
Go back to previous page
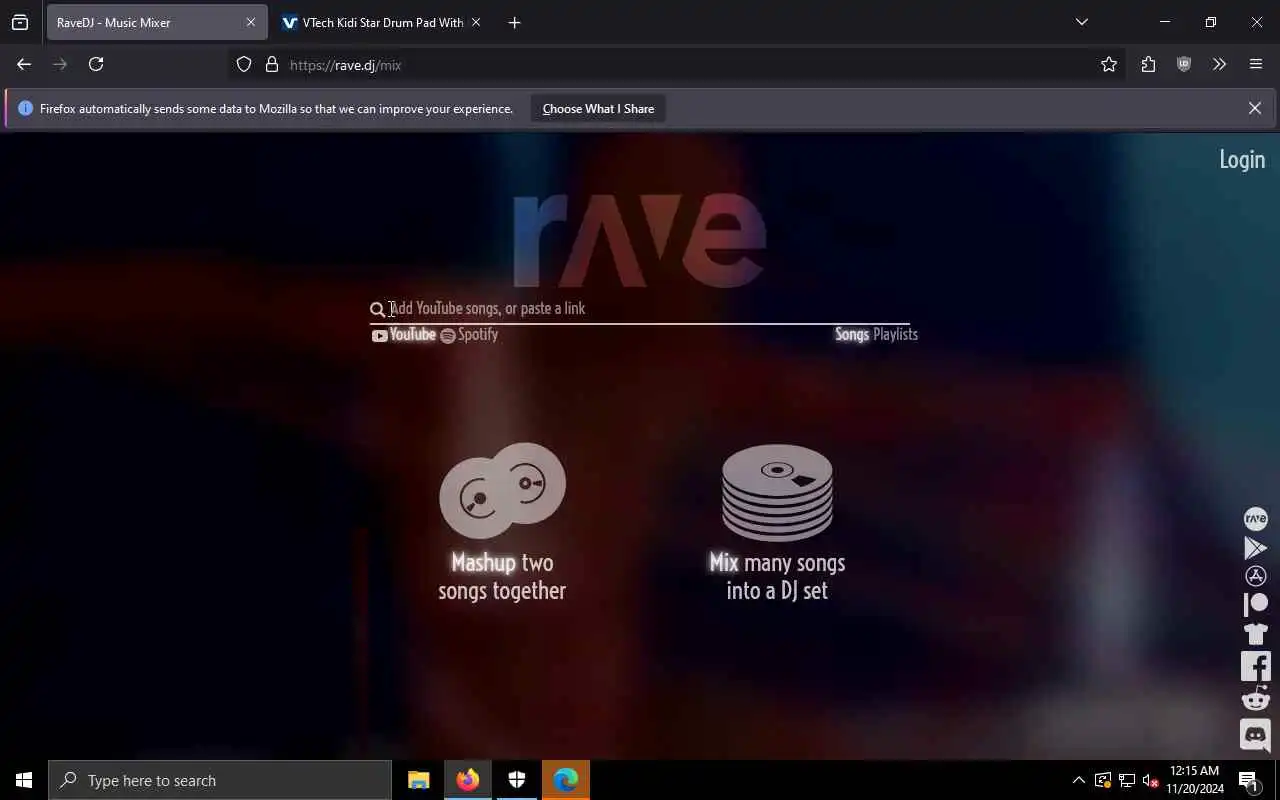[24, 65]
